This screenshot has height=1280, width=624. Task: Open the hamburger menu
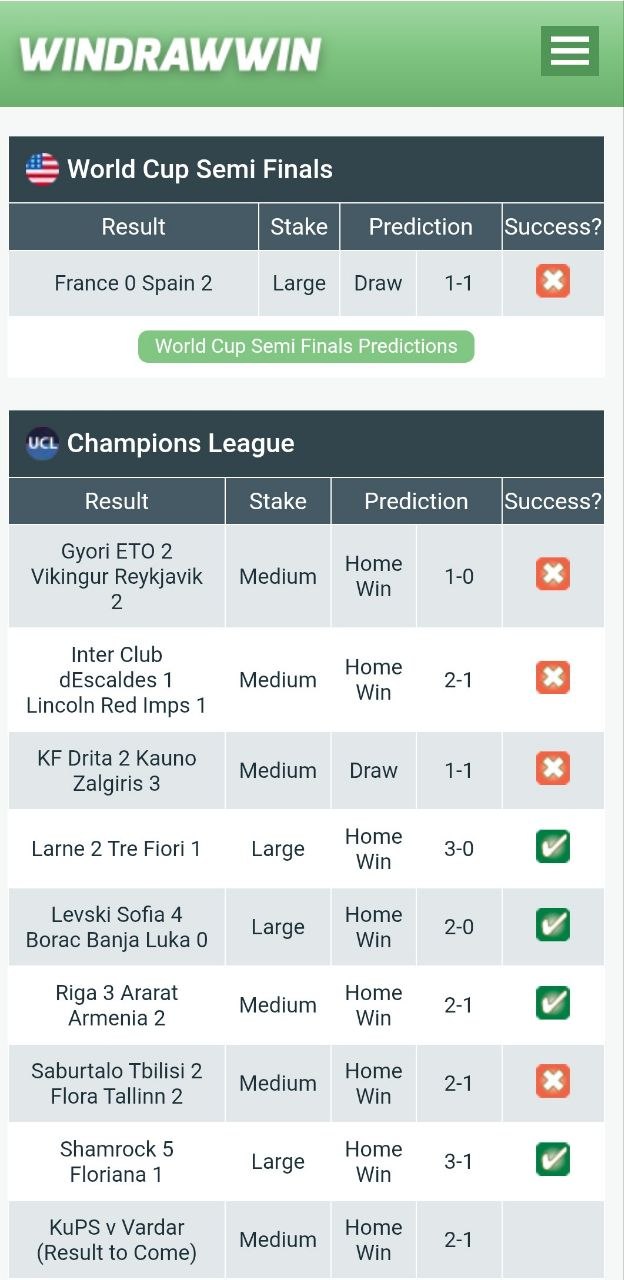point(570,51)
